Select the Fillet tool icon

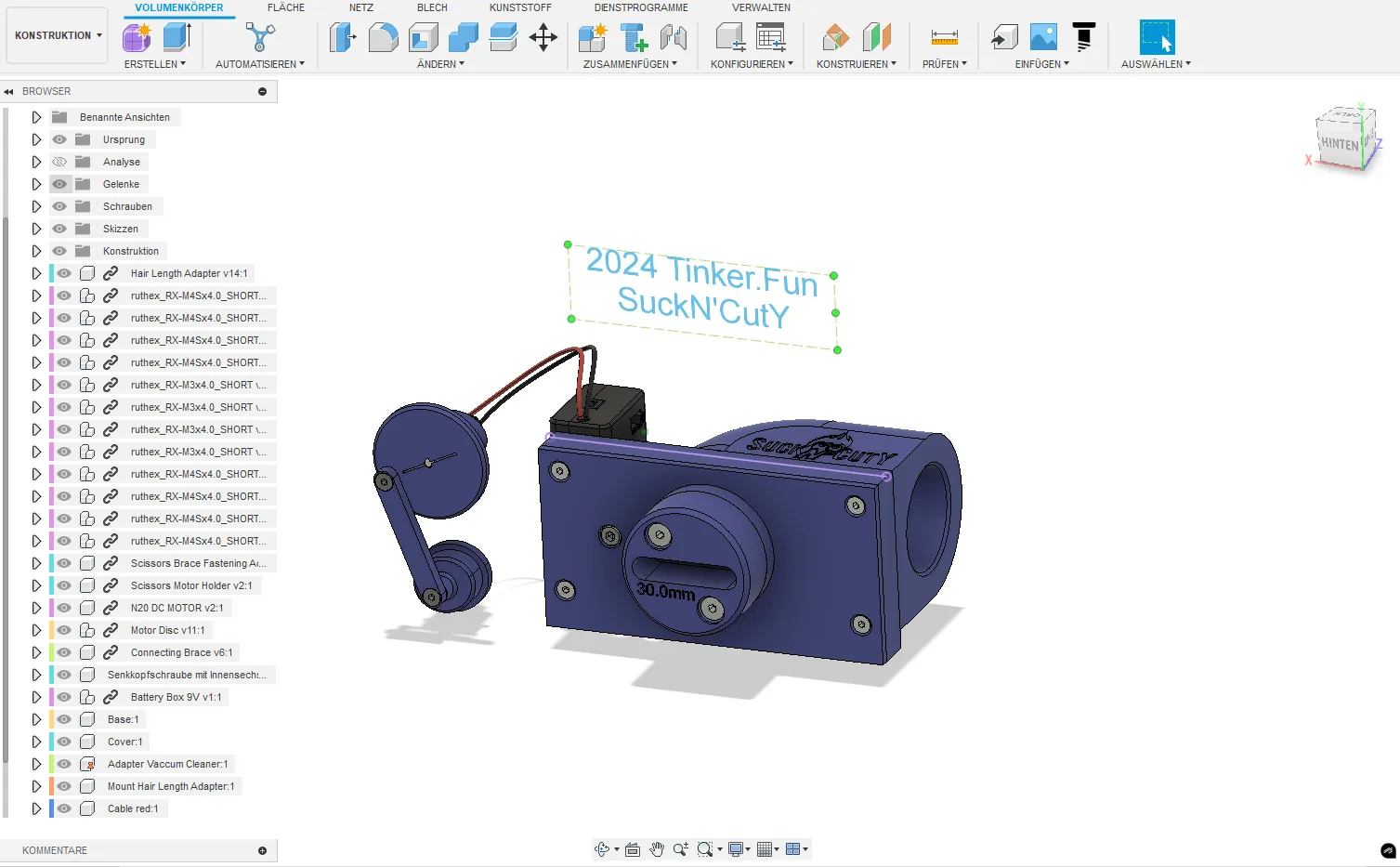383,37
